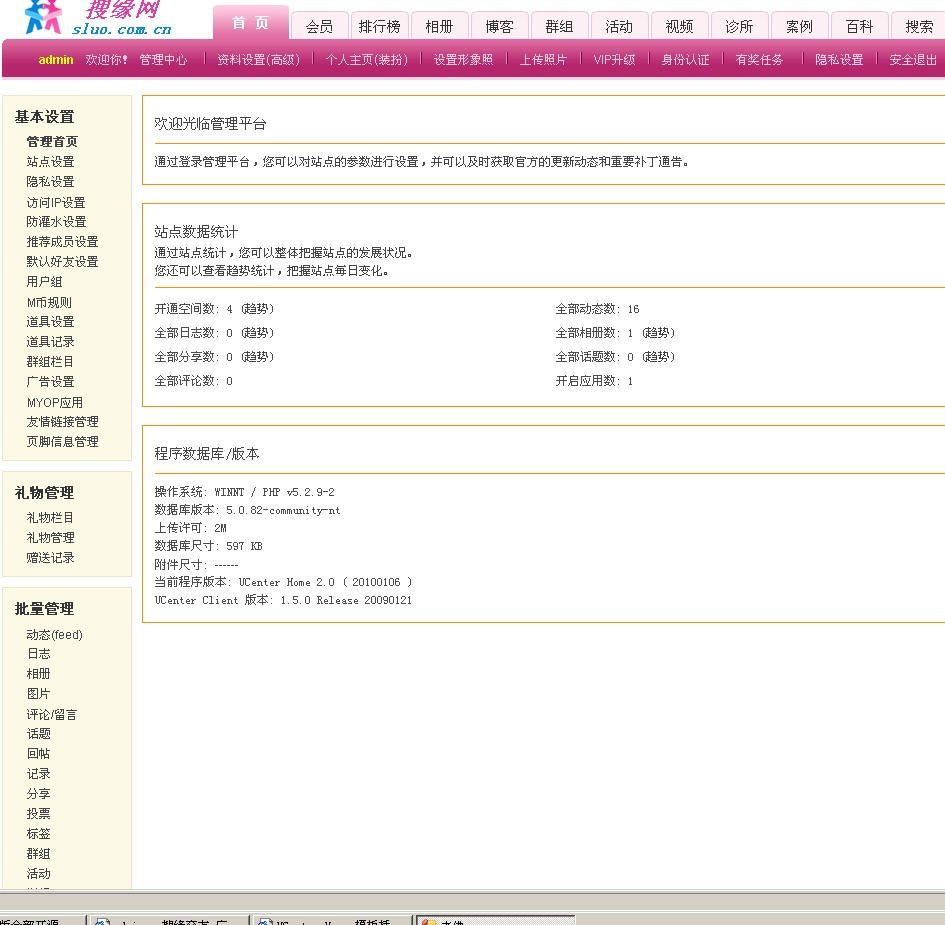Open 道具记录

(x=51, y=342)
